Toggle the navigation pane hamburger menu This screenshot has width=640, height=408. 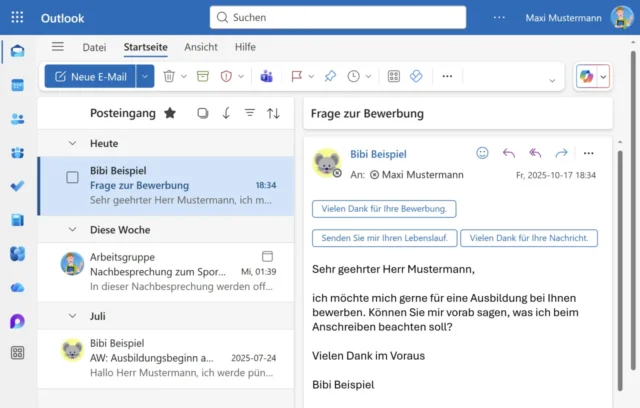click(58, 47)
